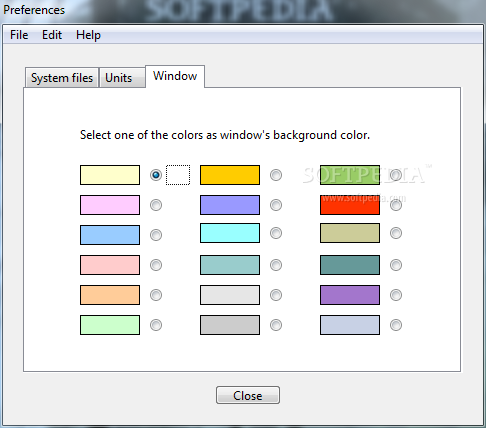Click the peach orange color swatch

[x=110, y=295]
